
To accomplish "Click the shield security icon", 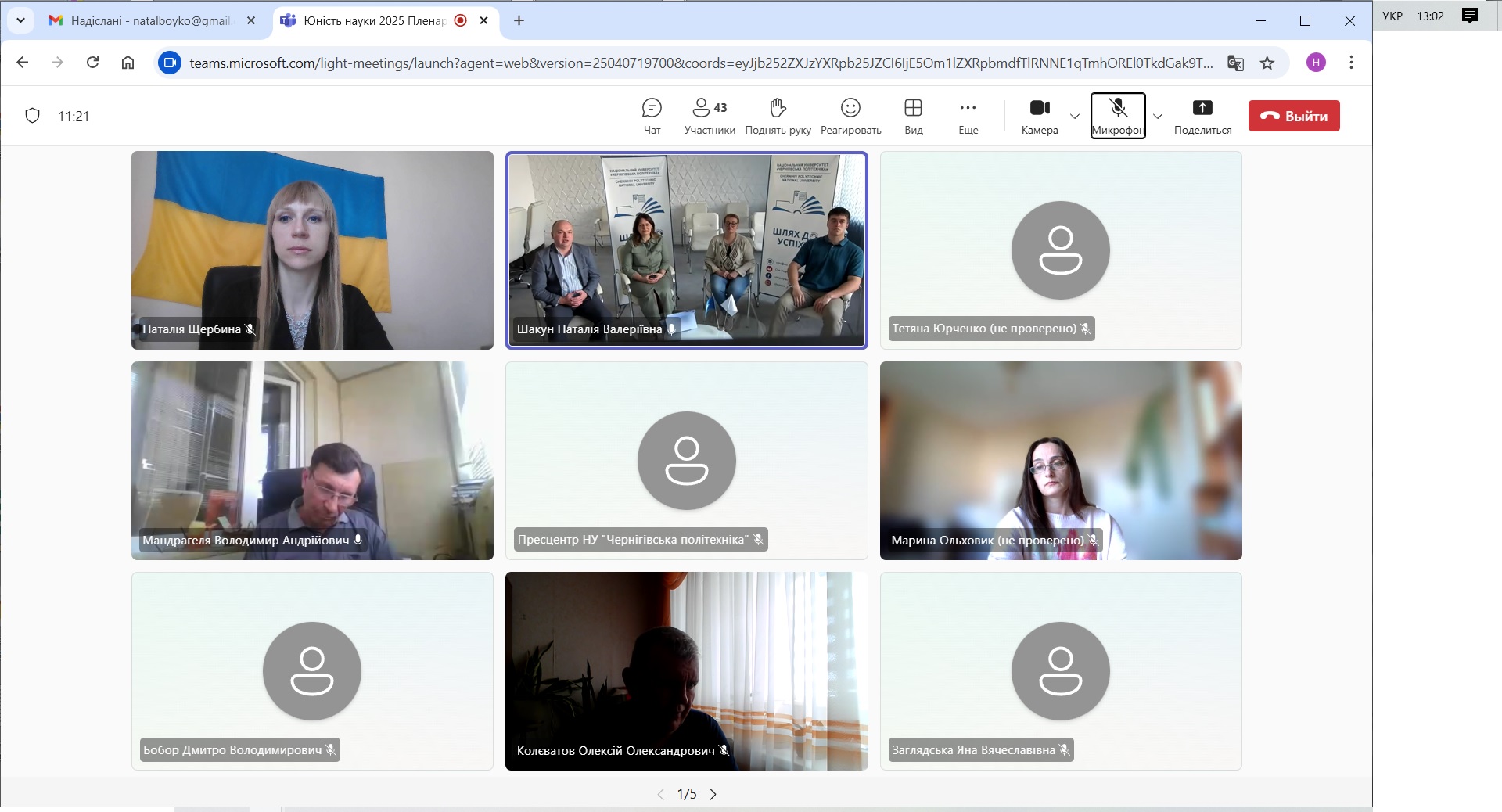I will click(x=33, y=116).
